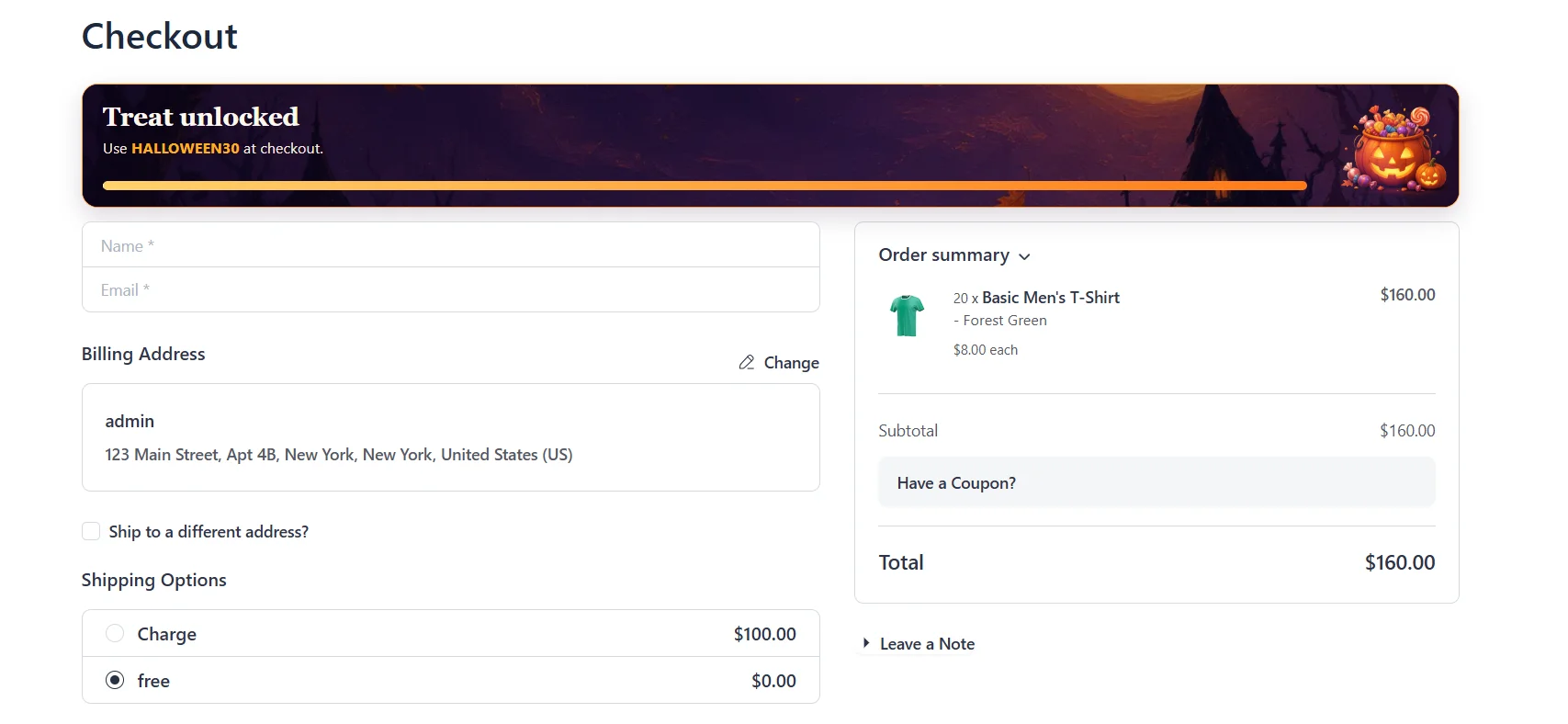Expand the Have a Coupon? section
1568x724 pixels.
[1156, 482]
